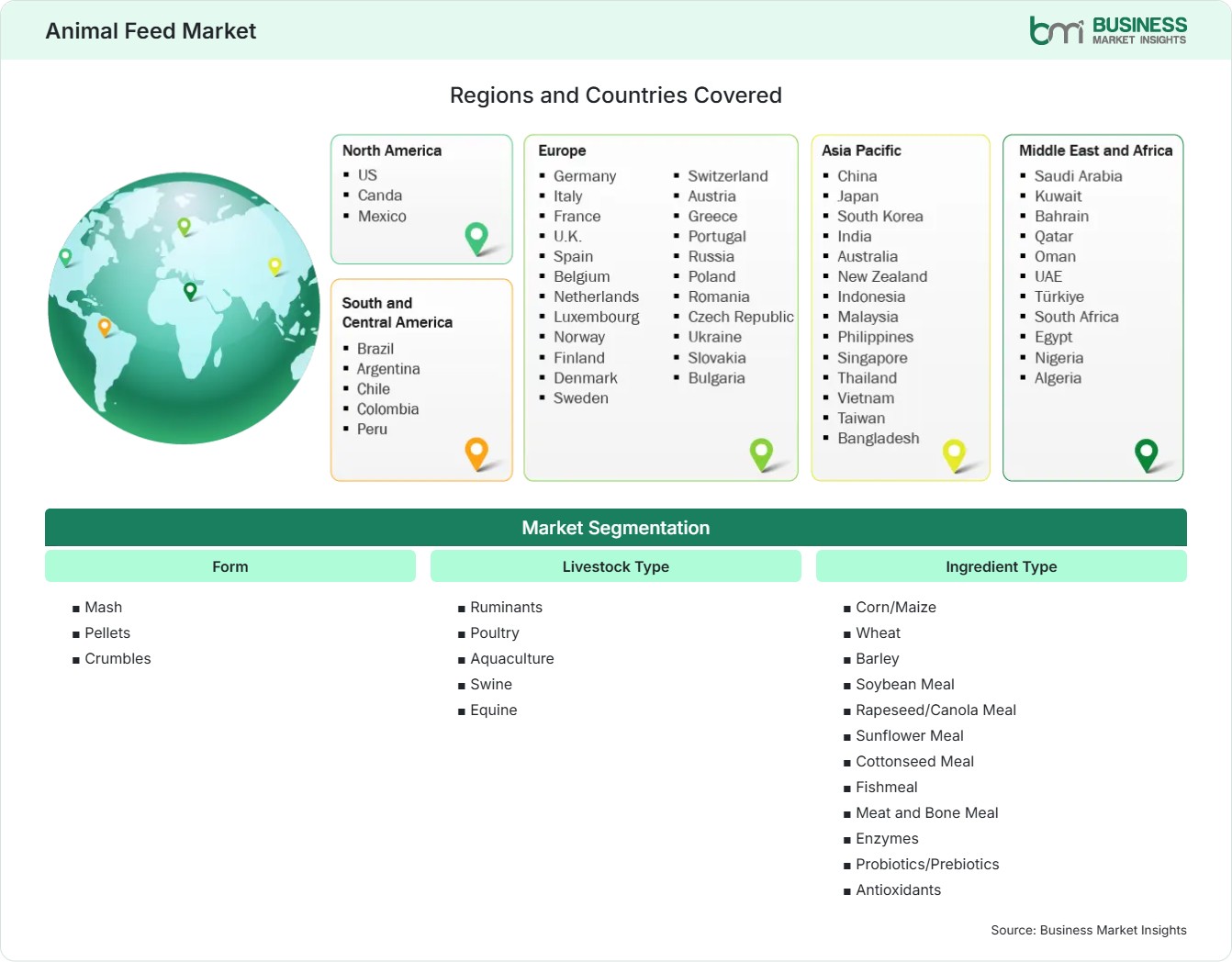Select the Form segmentation header
Screen dimensions: 1232x962
230,566
